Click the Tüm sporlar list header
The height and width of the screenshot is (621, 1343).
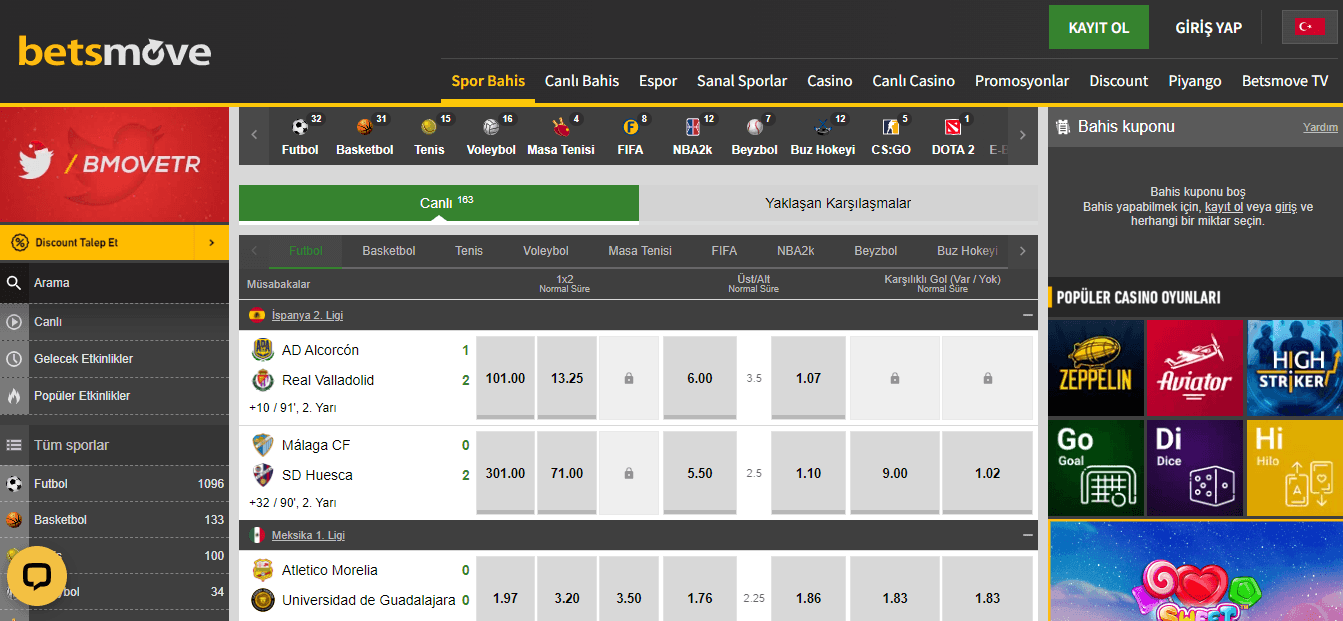pyautogui.click(x=114, y=445)
